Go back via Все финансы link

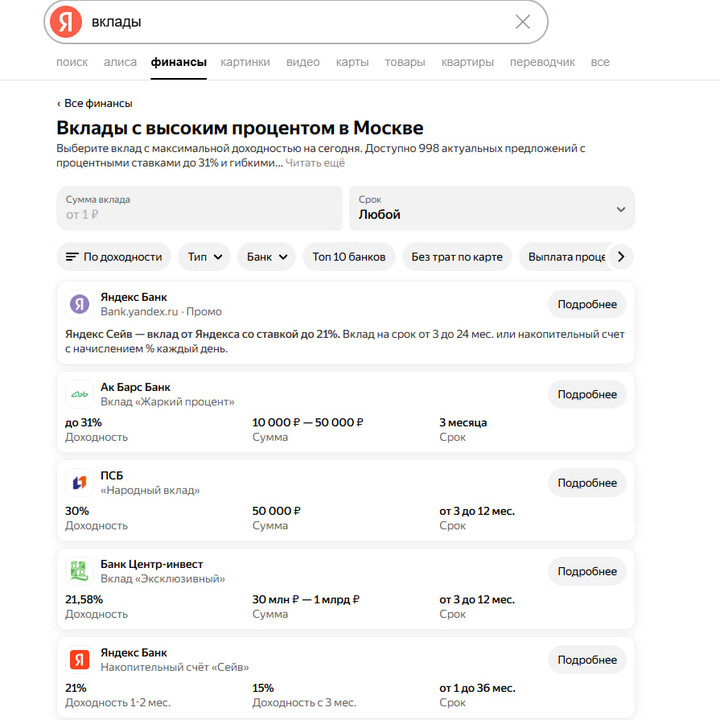[x=95, y=103]
